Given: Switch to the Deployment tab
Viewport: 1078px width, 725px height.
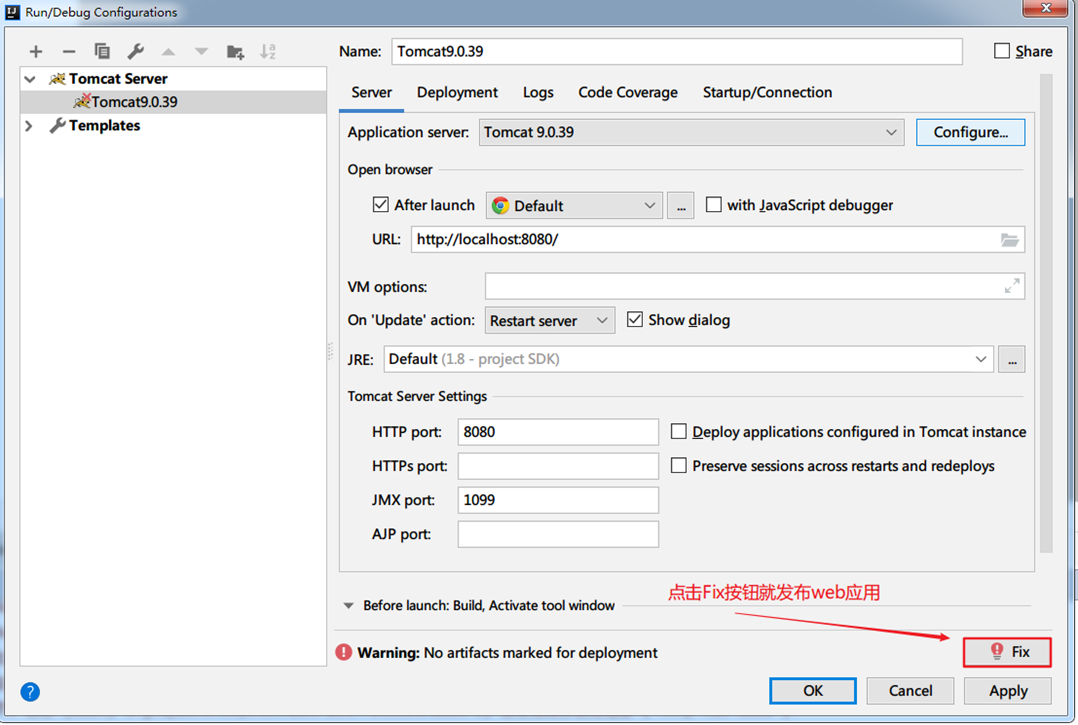Looking at the screenshot, I should 457,93.
